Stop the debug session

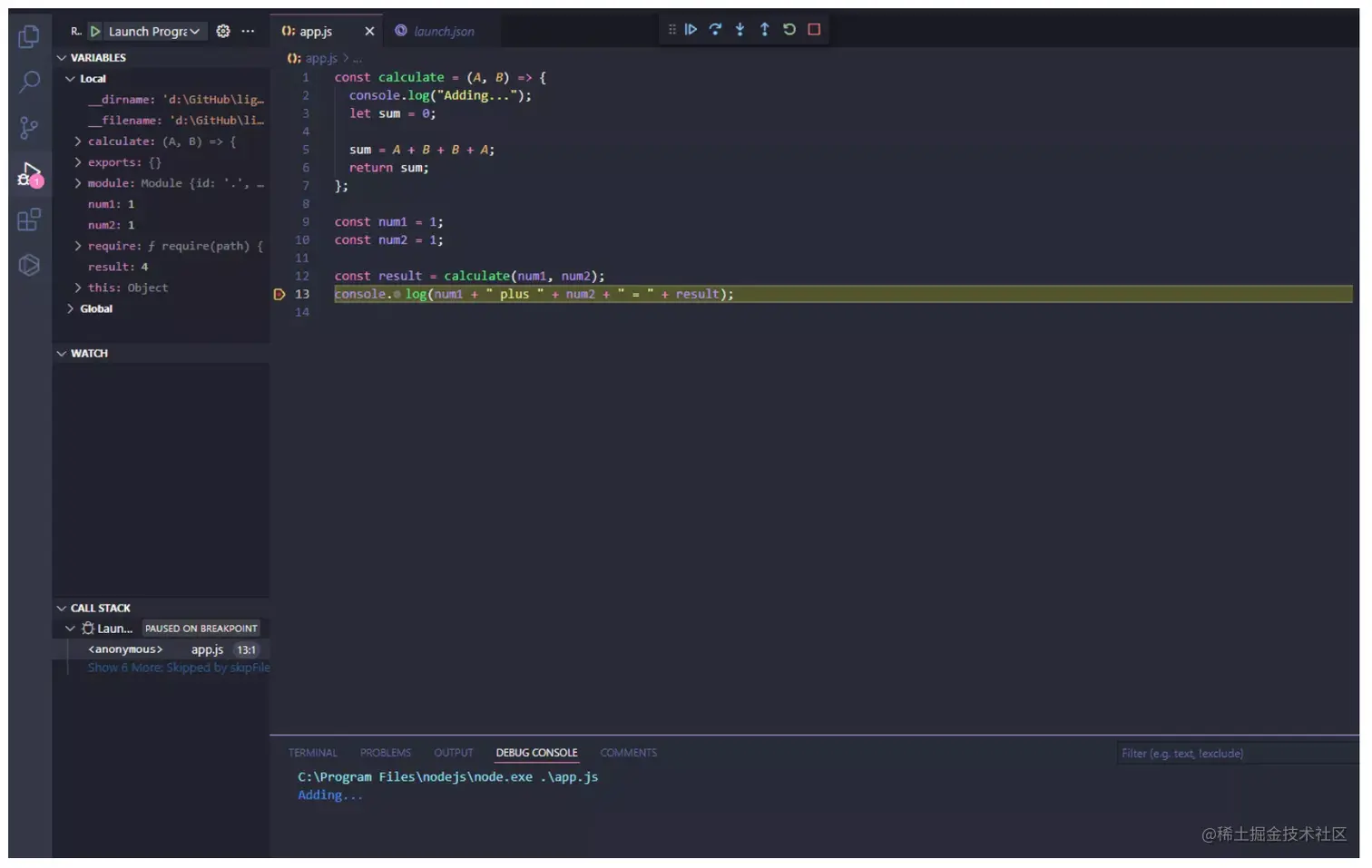point(814,30)
